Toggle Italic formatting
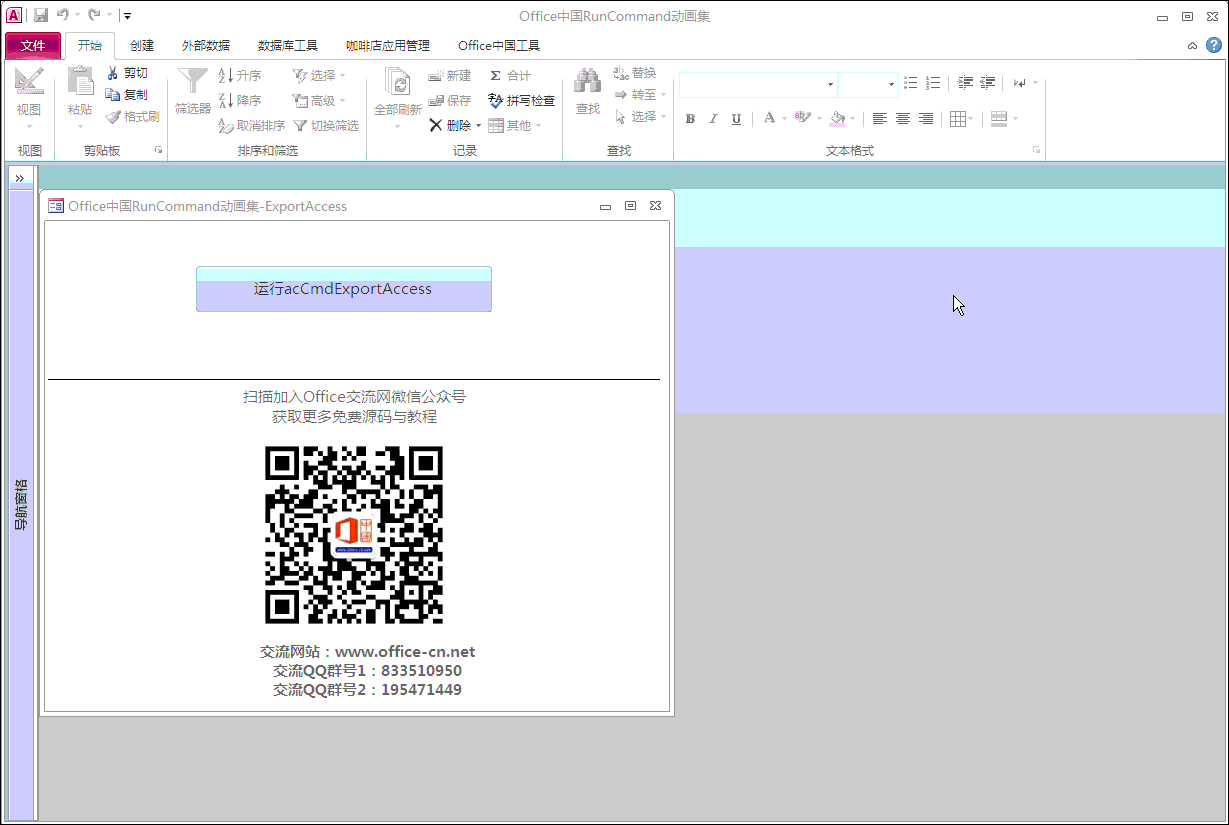Image resolution: width=1229 pixels, height=825 pixels. pos(713,119)
